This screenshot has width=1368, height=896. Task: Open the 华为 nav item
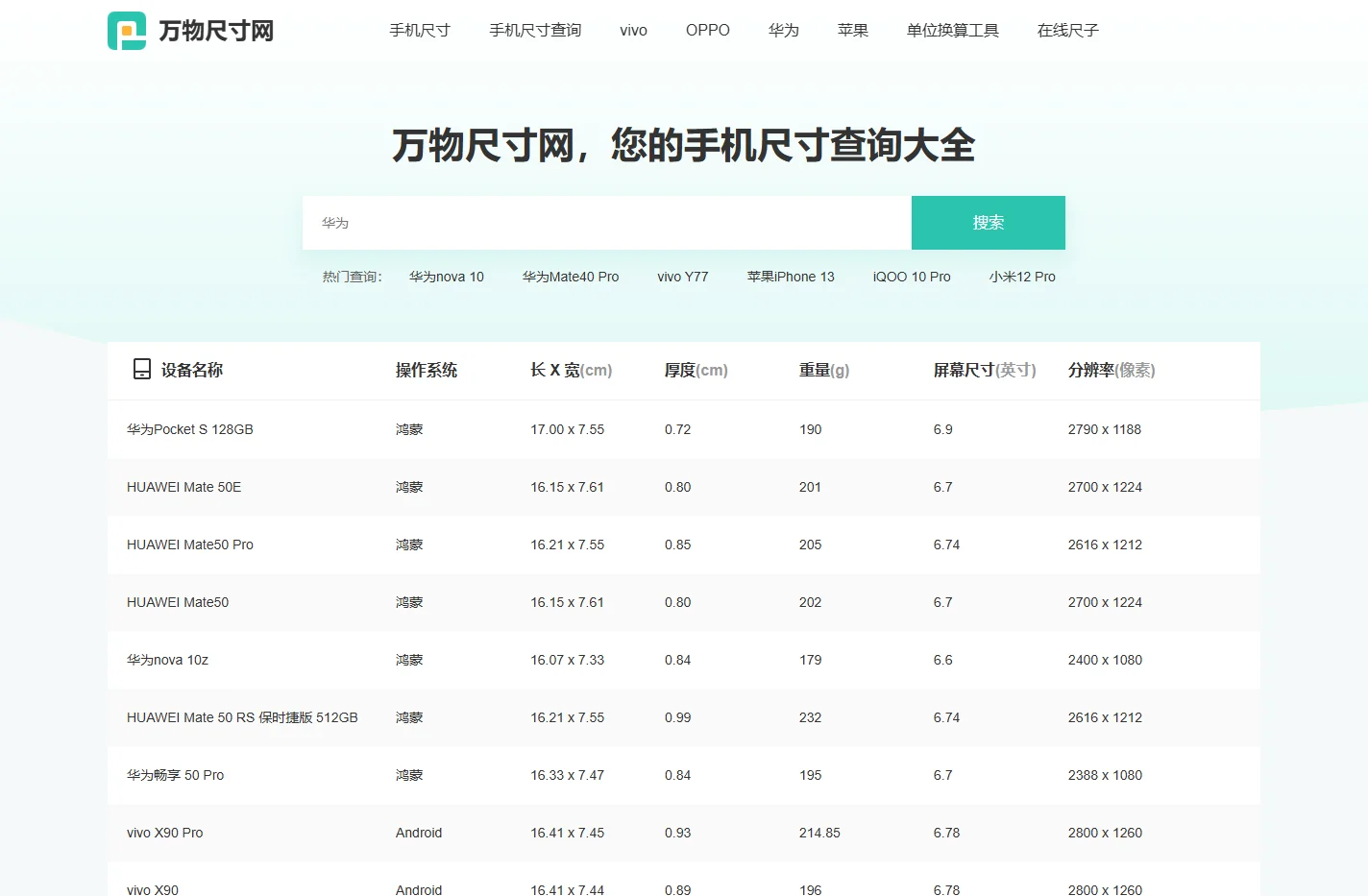784,31
